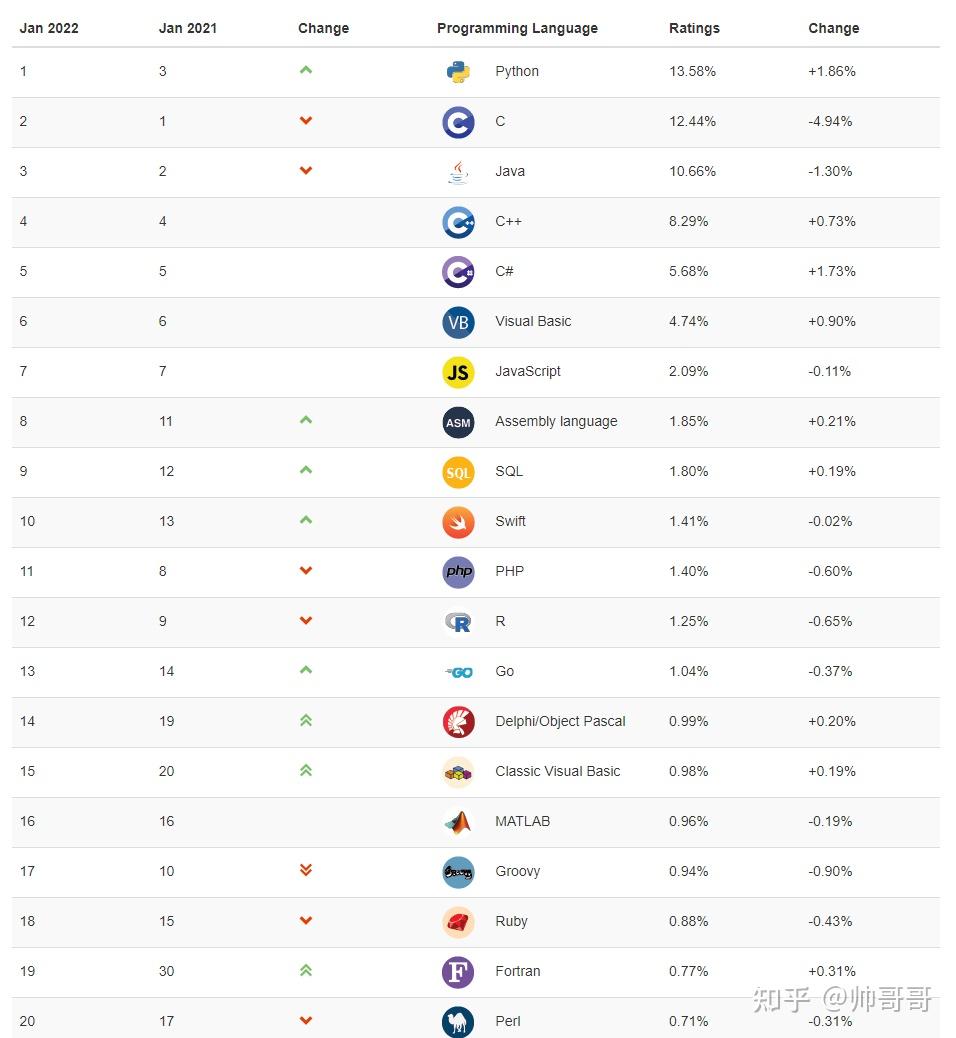Viewport: 956px width, 1038px height.
Task: Click the Python logo icon
Action: coord(458,72)
